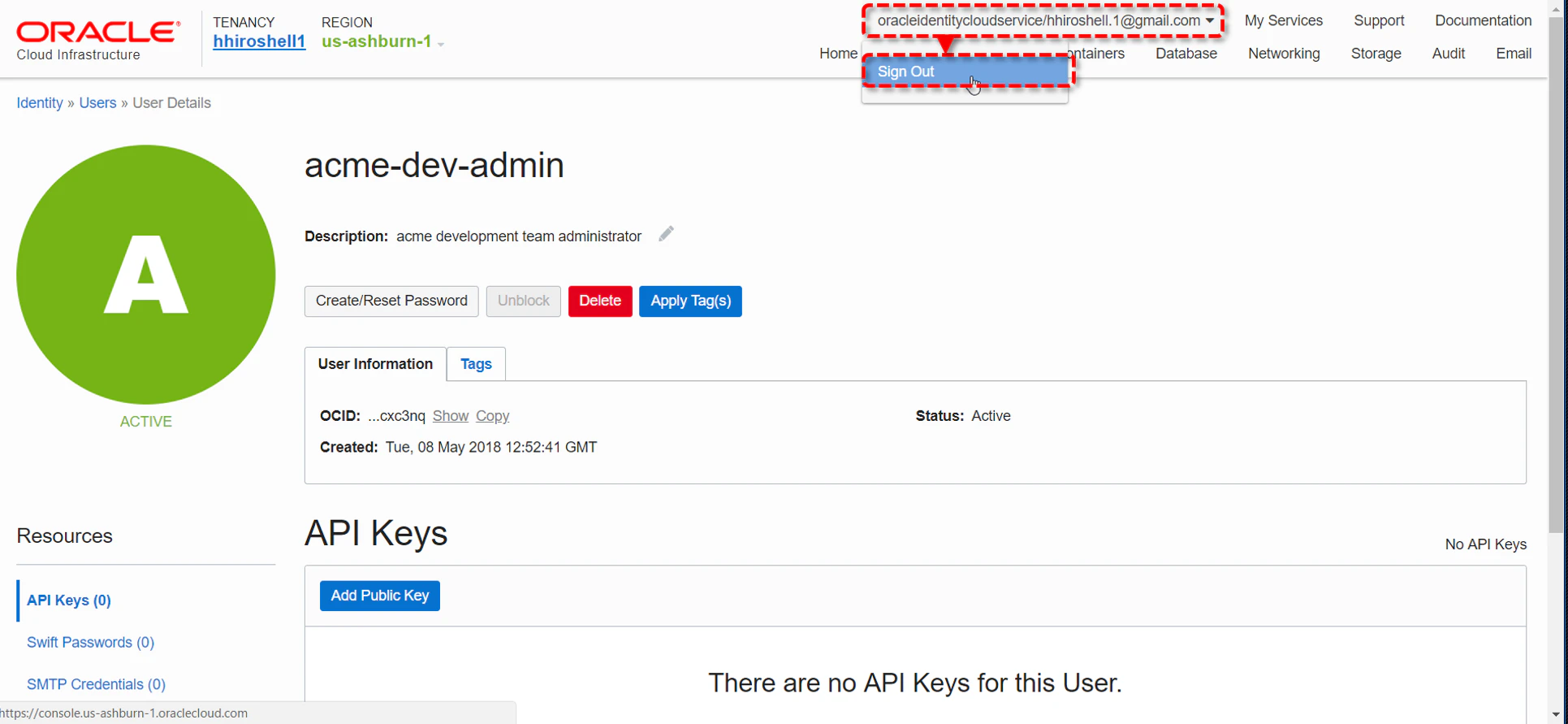Click the ACTIVE status label under avatar

pyautogui.click(x=146, y=422)
